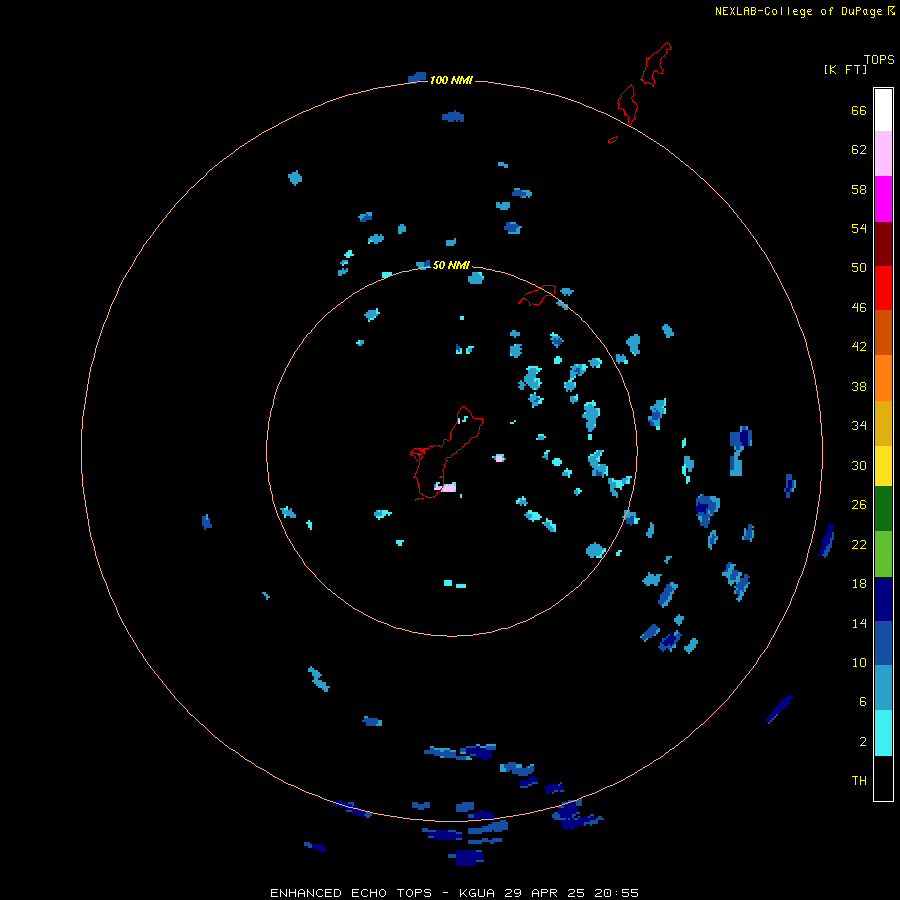Click the light green legend swatch
900x900 pixels.
[x=883, y=554]
